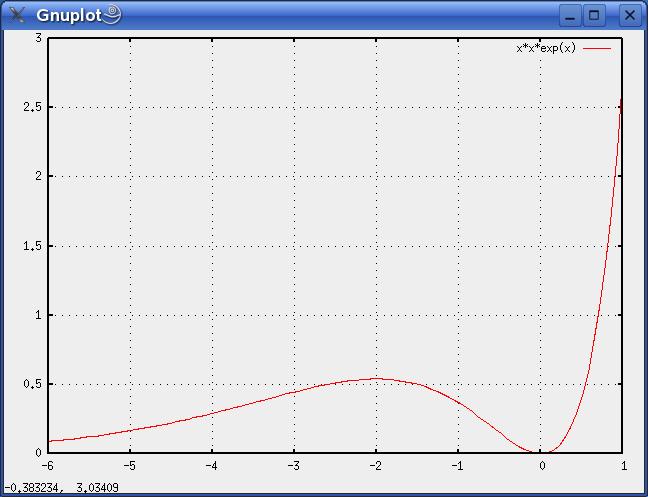Click the x-axis label -2

tap(376, 466)
